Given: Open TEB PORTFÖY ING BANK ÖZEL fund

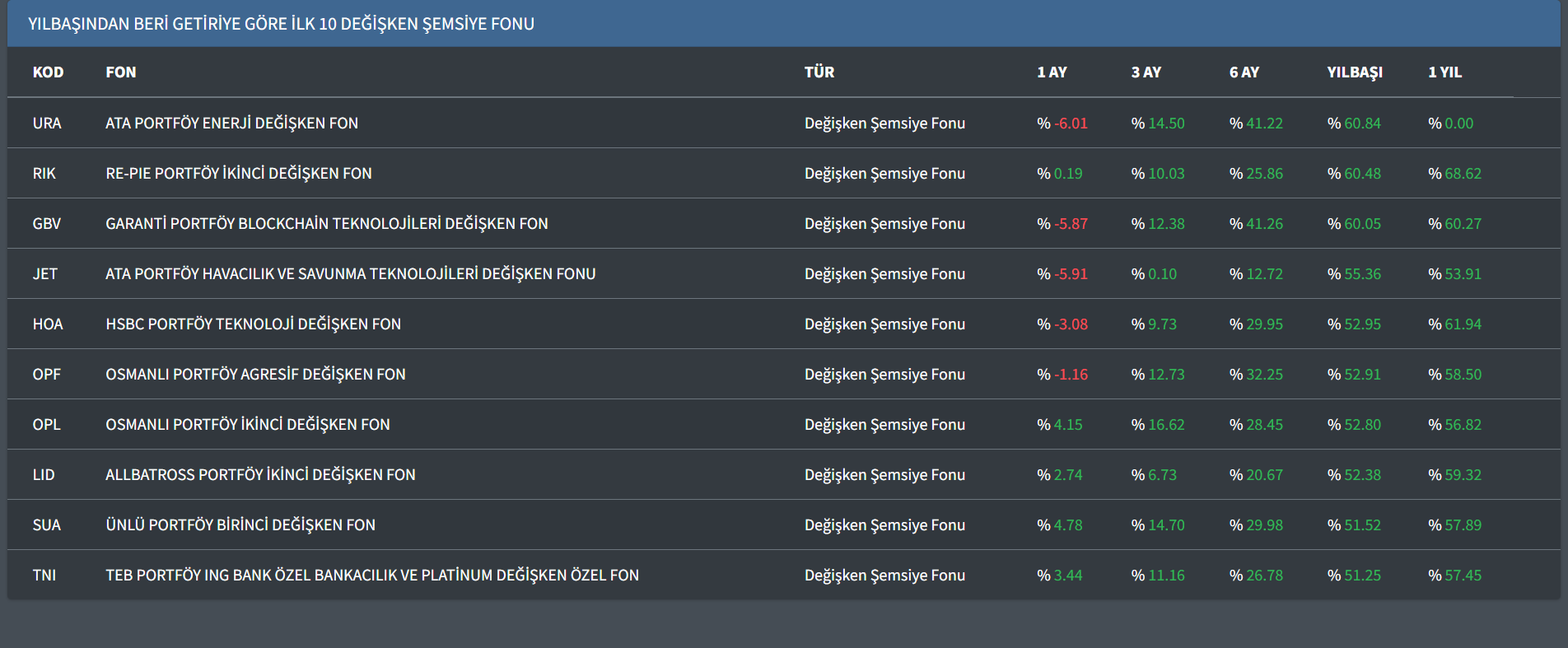Looking at the screenshot, I should coord(371,576).
